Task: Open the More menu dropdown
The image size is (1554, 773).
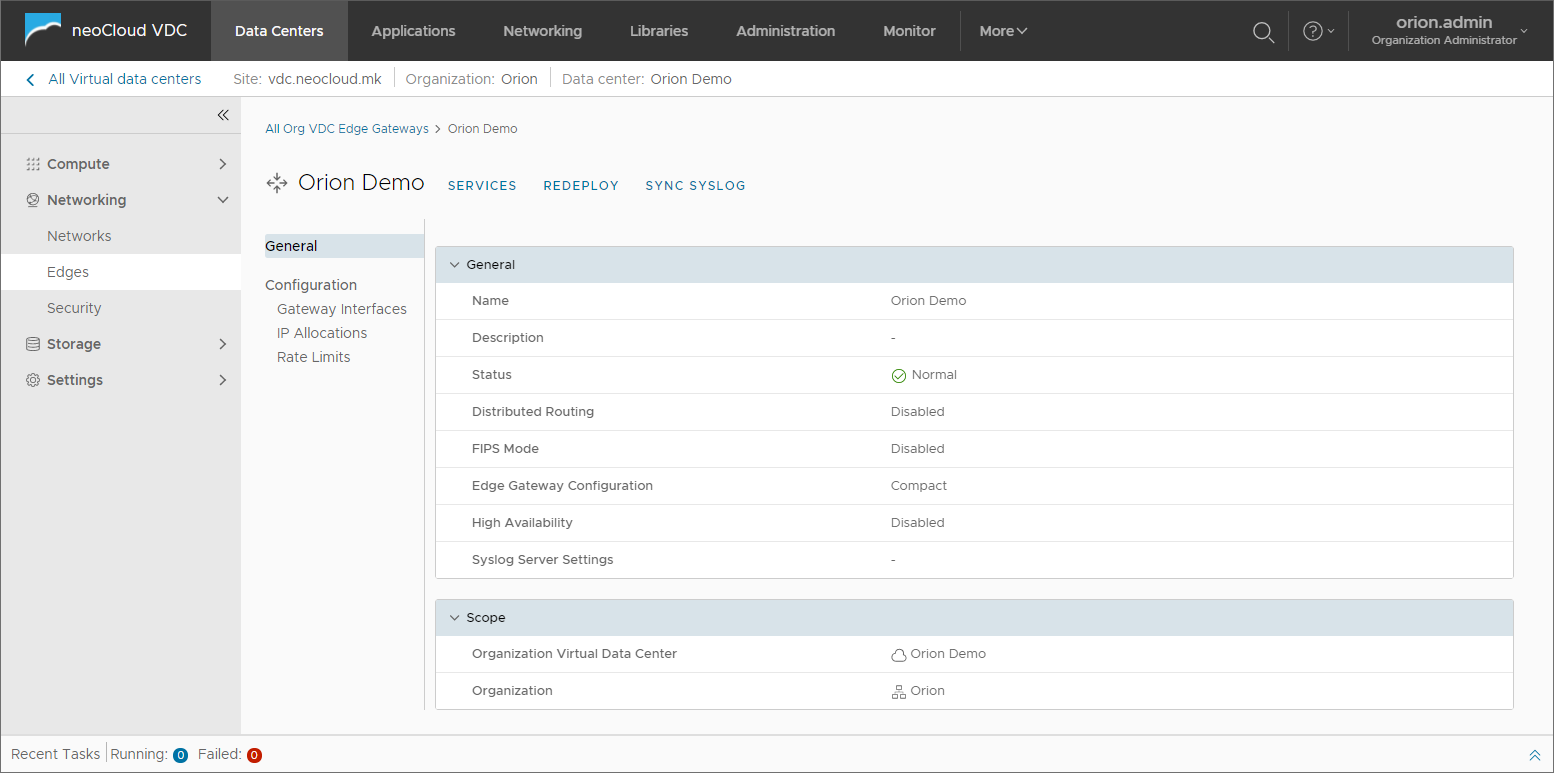Action: 1003,31
